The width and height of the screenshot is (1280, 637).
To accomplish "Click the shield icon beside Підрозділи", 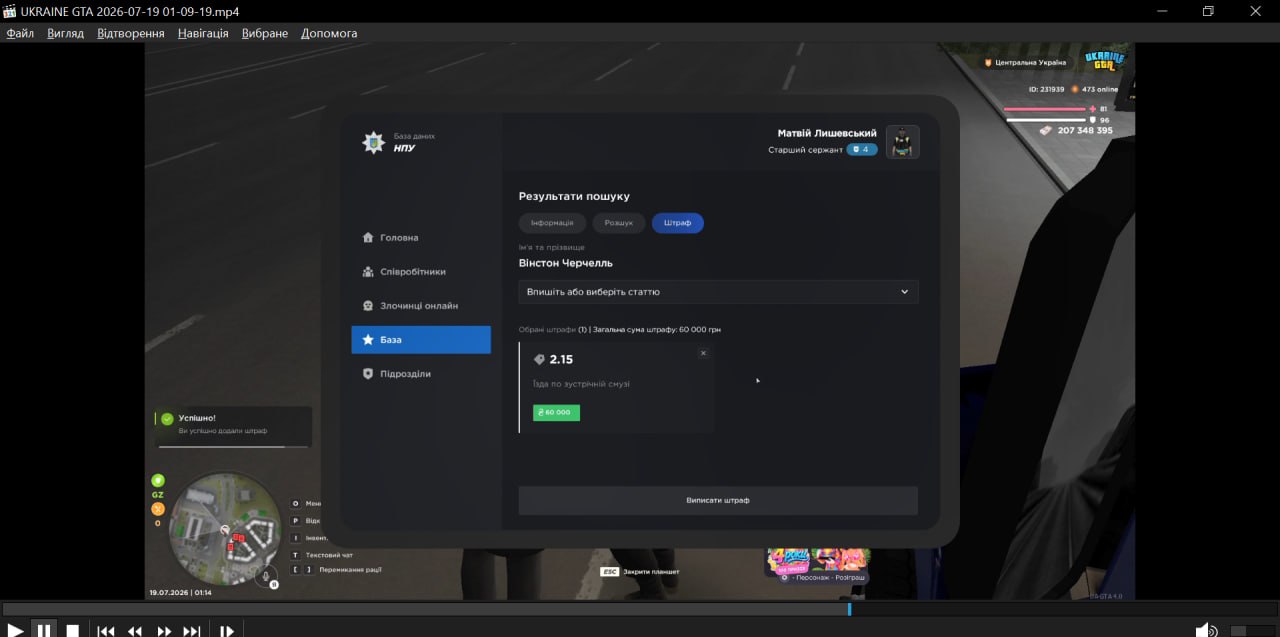I will 368,374.
